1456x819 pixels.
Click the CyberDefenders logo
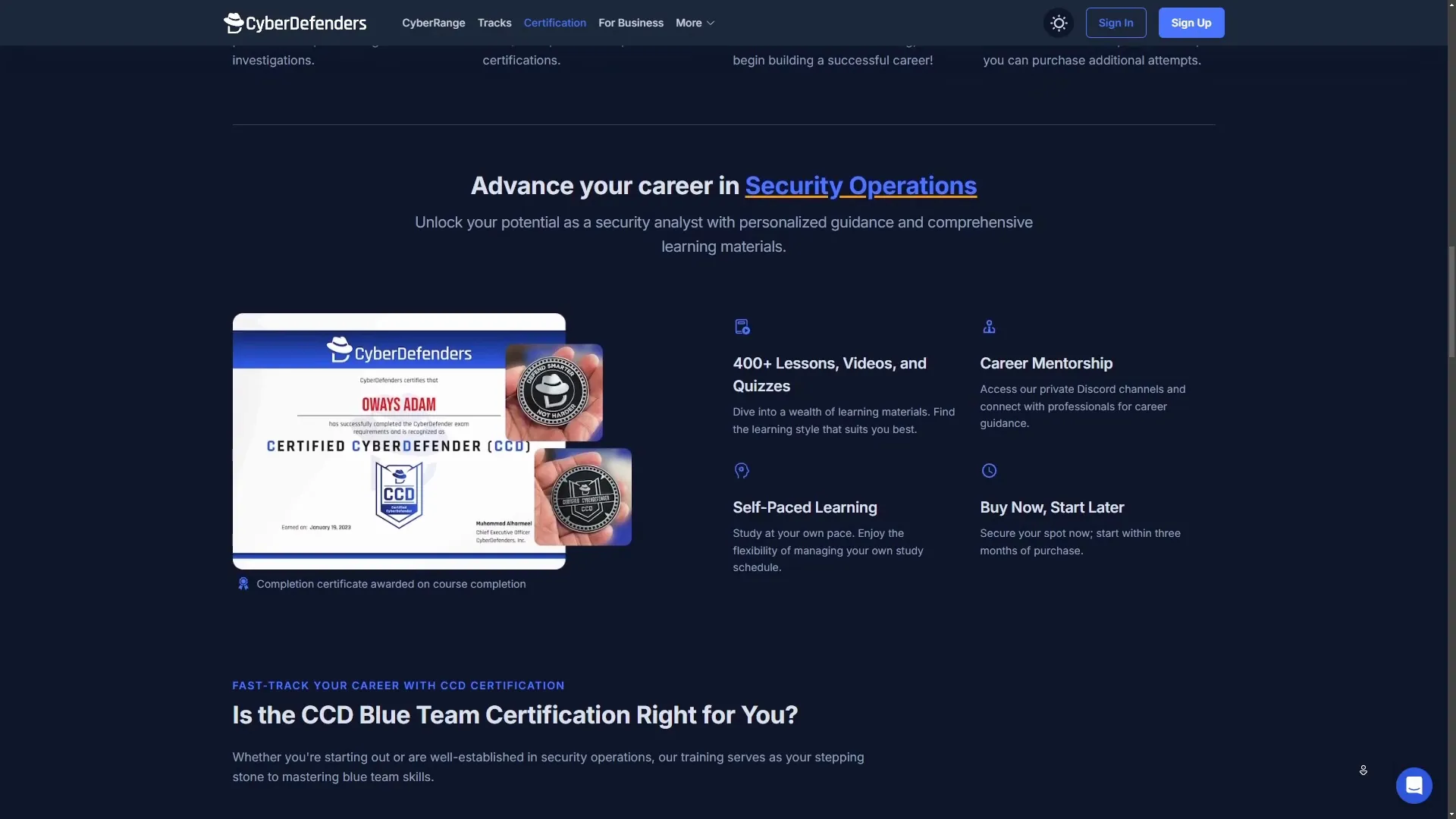coord(295,23)
